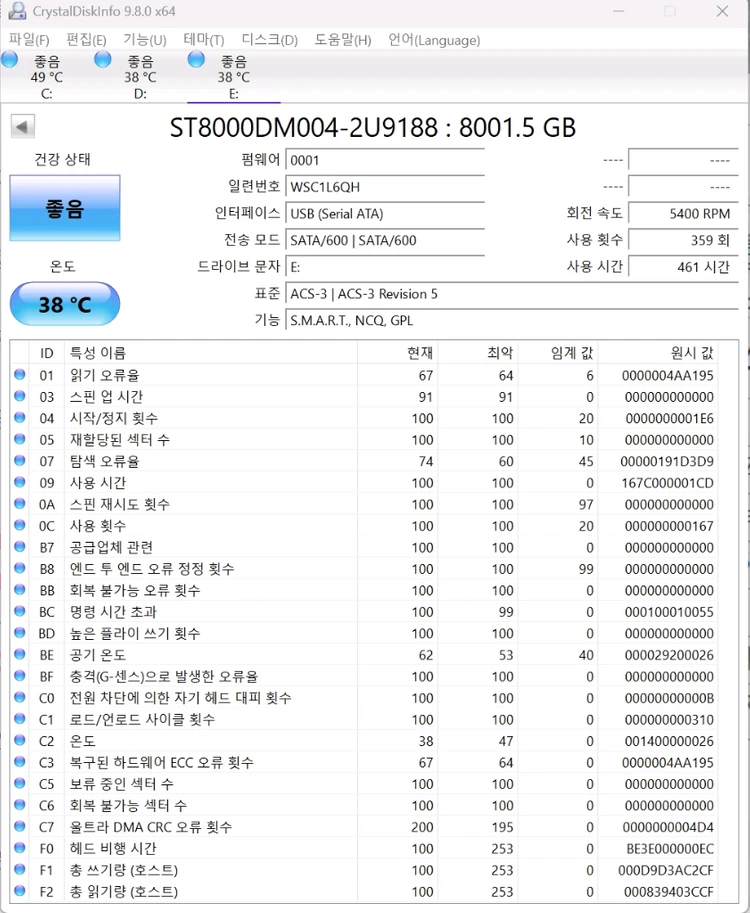This screenshot has height=913, width=750.
Task: Click raw value 167C000001CD
Action: 667,483
